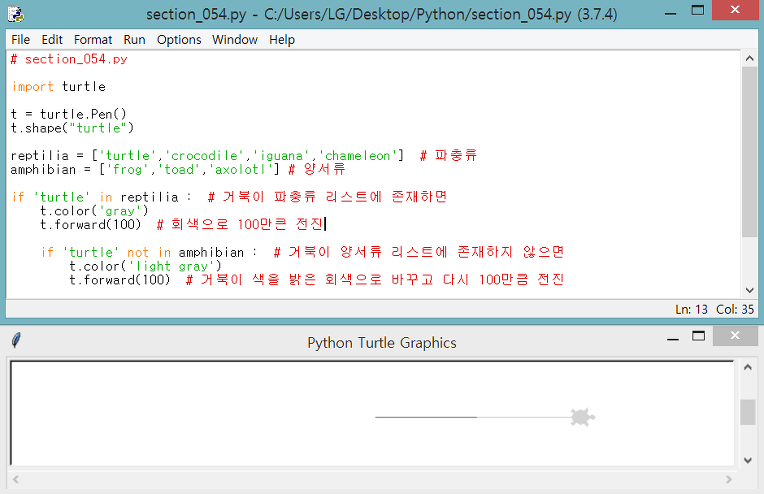Click the "t.color('light gray')" line
This screenshot has height=494, width=764.
tap(145, 266)
